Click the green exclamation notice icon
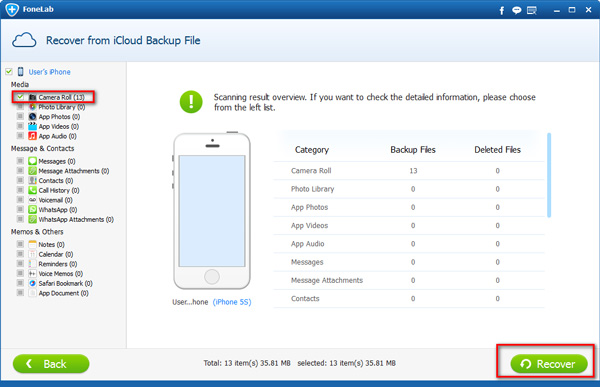600x387 pixels. 191,102
